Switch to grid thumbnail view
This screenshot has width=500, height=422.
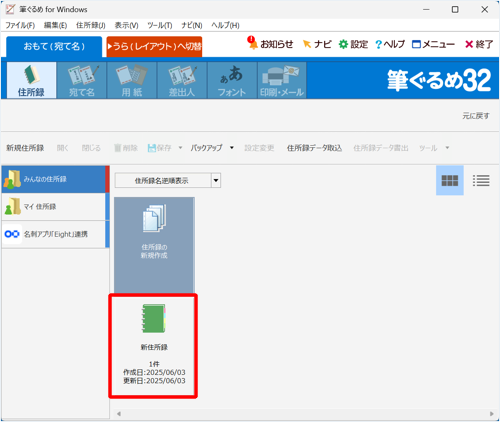click(x=450, y=180)
